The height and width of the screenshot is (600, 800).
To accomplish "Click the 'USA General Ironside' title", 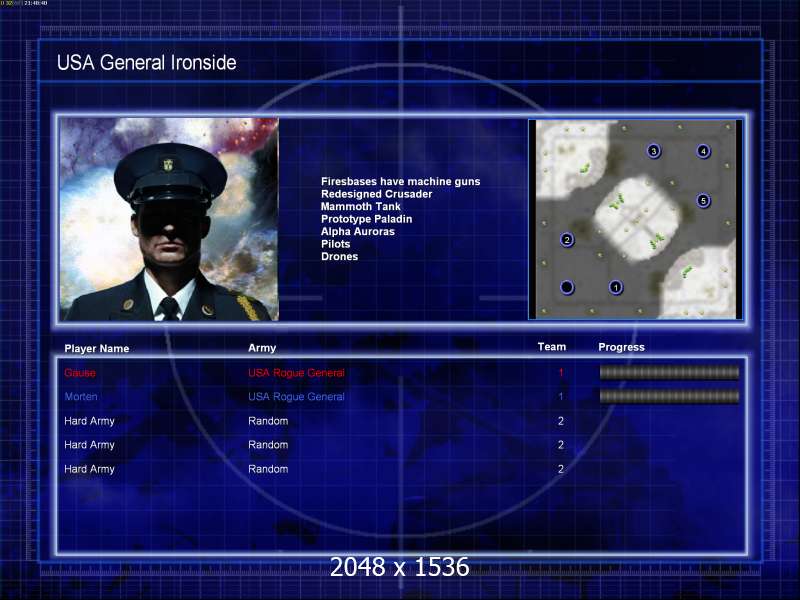I will point(146,63).
